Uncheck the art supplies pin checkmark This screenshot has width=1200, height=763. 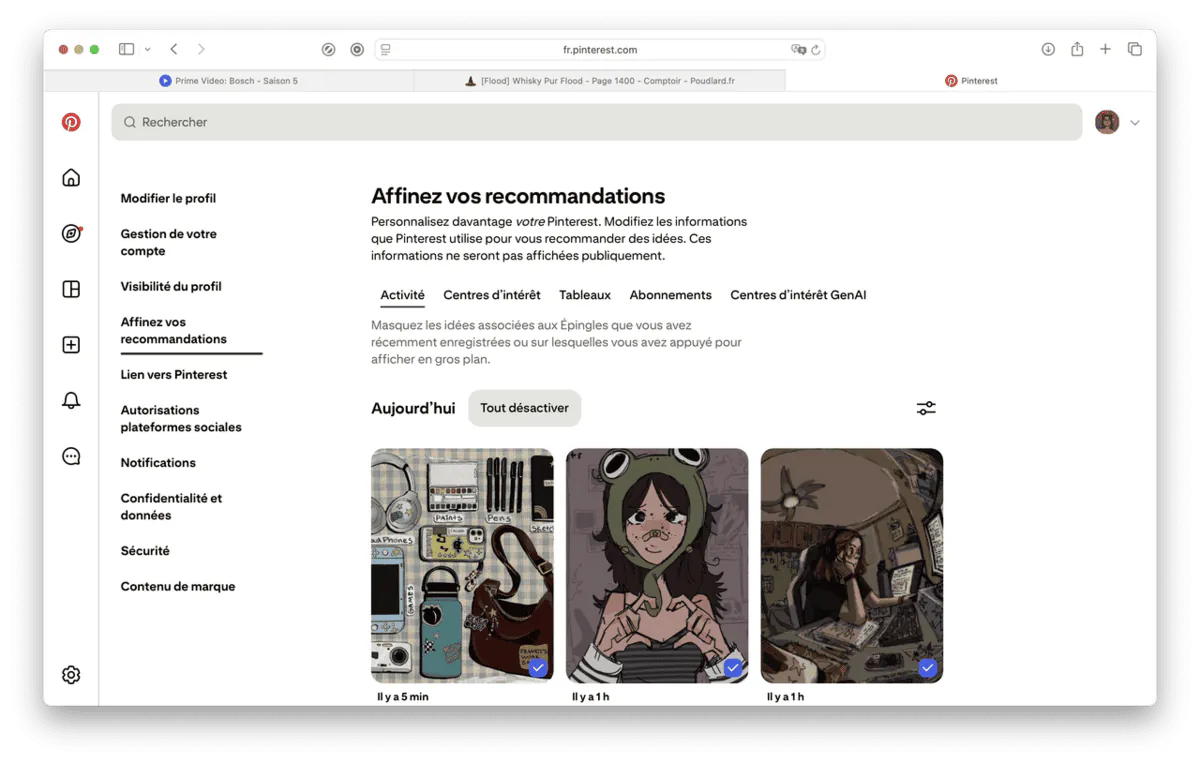point(538,668)
